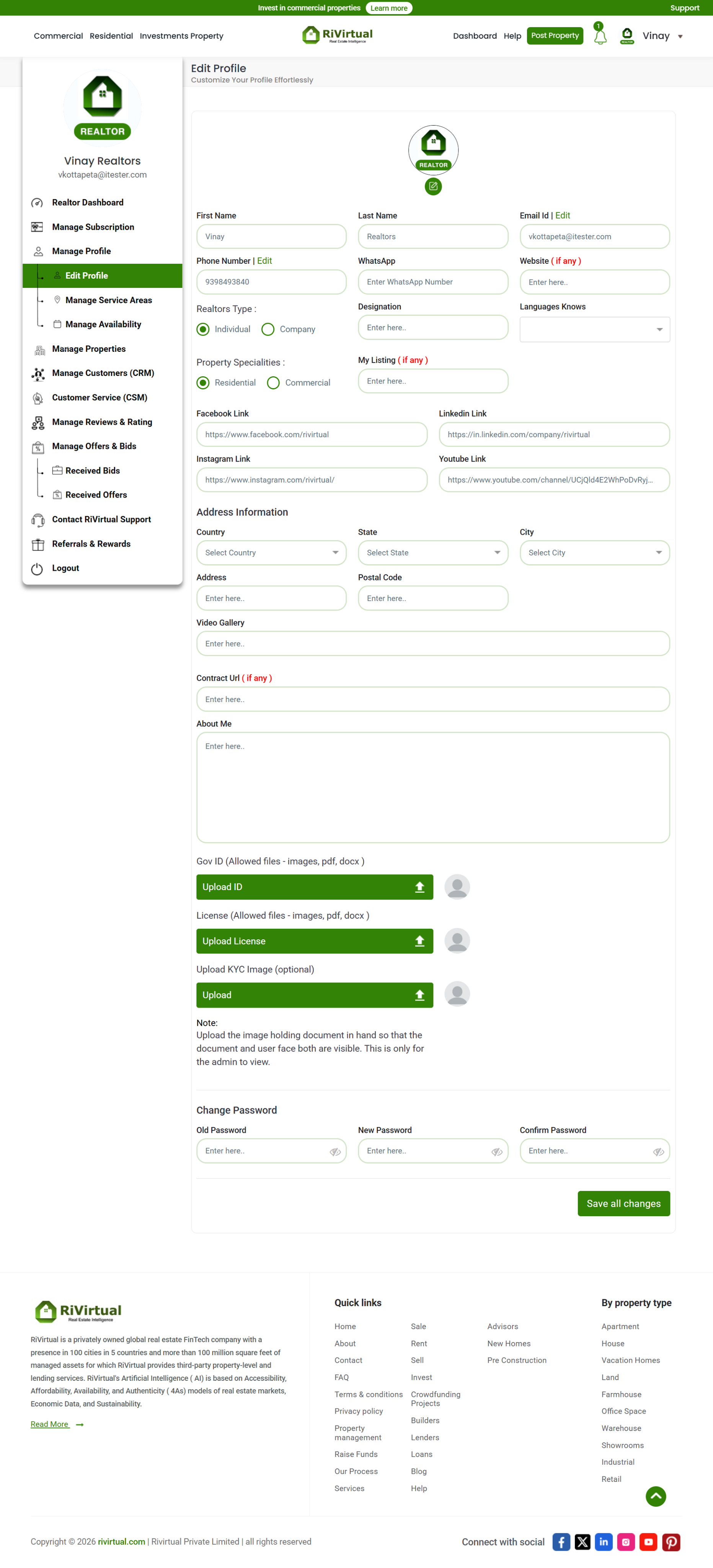Show Old Password via eye icon
This screenshot has width=713, height=1568.
coord(335,1151)
